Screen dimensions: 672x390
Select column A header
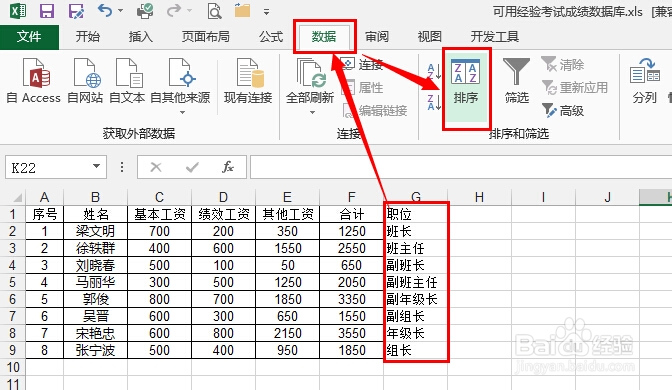[45, 197]
